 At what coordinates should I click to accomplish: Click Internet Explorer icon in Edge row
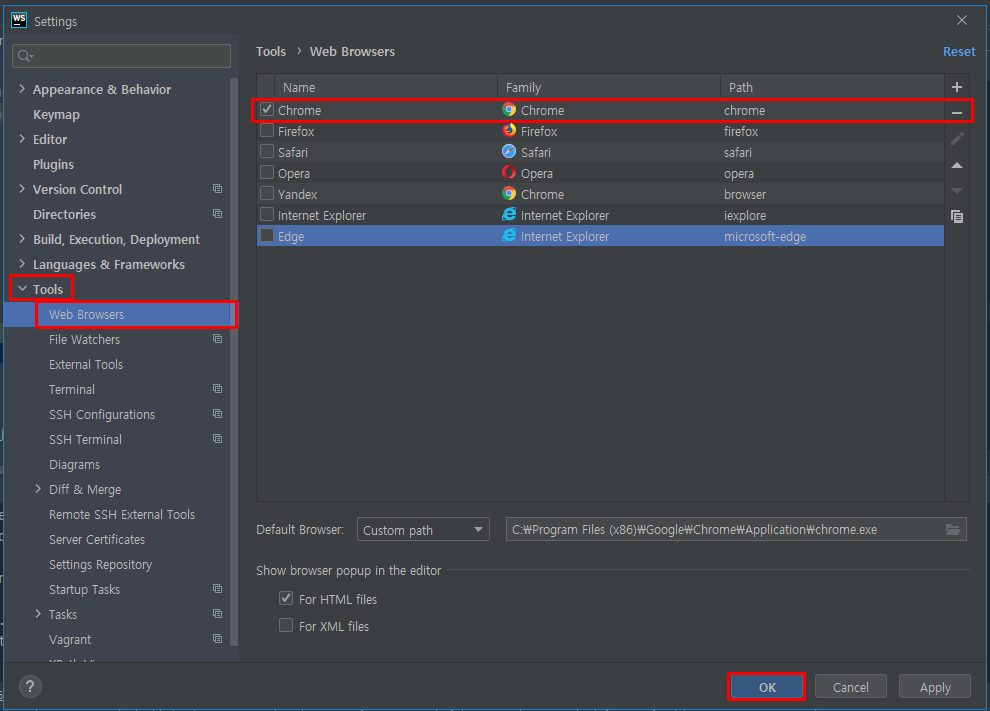[x=509, y=236]
